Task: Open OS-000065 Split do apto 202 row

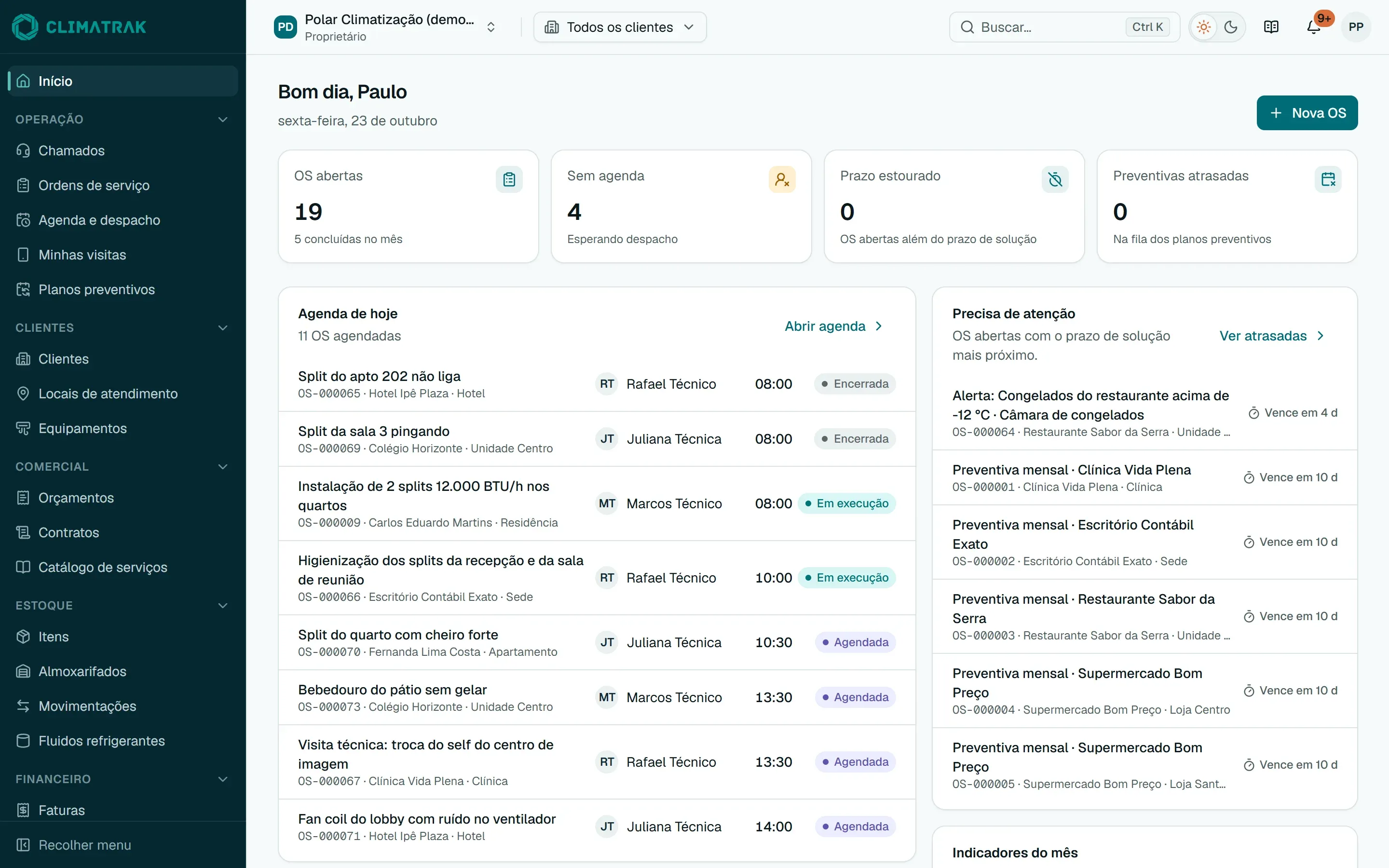Action: coord(596,384)
